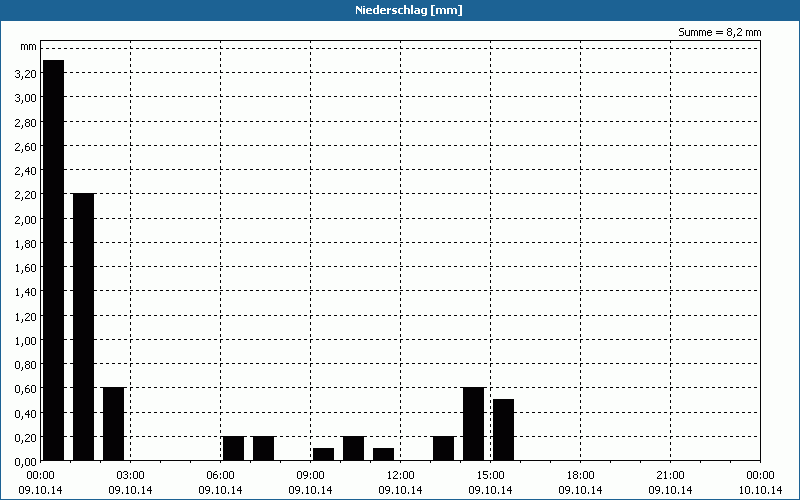The width and height of the screenshot is (800, 500).
Task: Click the first 0,20 bar after 06:00
Action: pos(234,448)
